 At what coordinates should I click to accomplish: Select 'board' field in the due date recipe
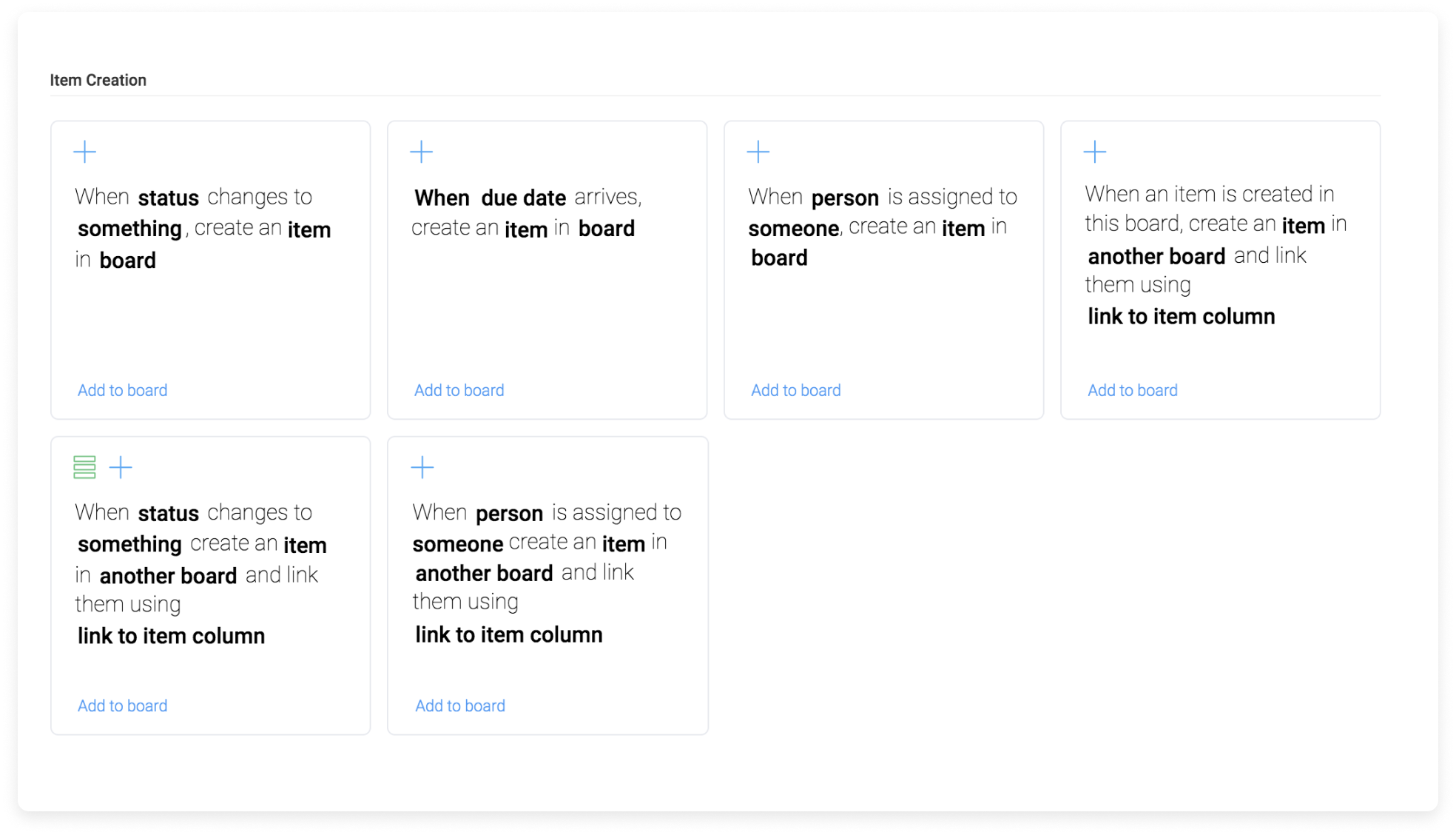tap(606, 229)
